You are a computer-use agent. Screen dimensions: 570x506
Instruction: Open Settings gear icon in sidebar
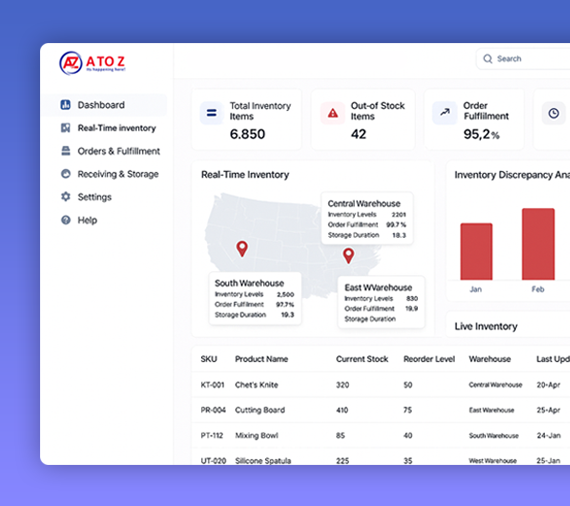pos(66,197)
